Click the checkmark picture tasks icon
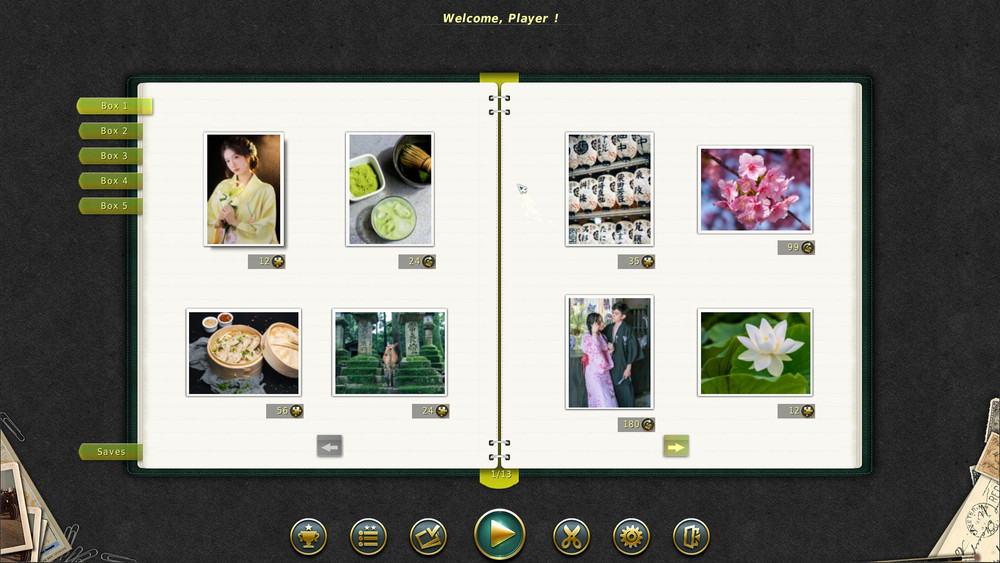The image size is (1000, 563). point(428,537)
